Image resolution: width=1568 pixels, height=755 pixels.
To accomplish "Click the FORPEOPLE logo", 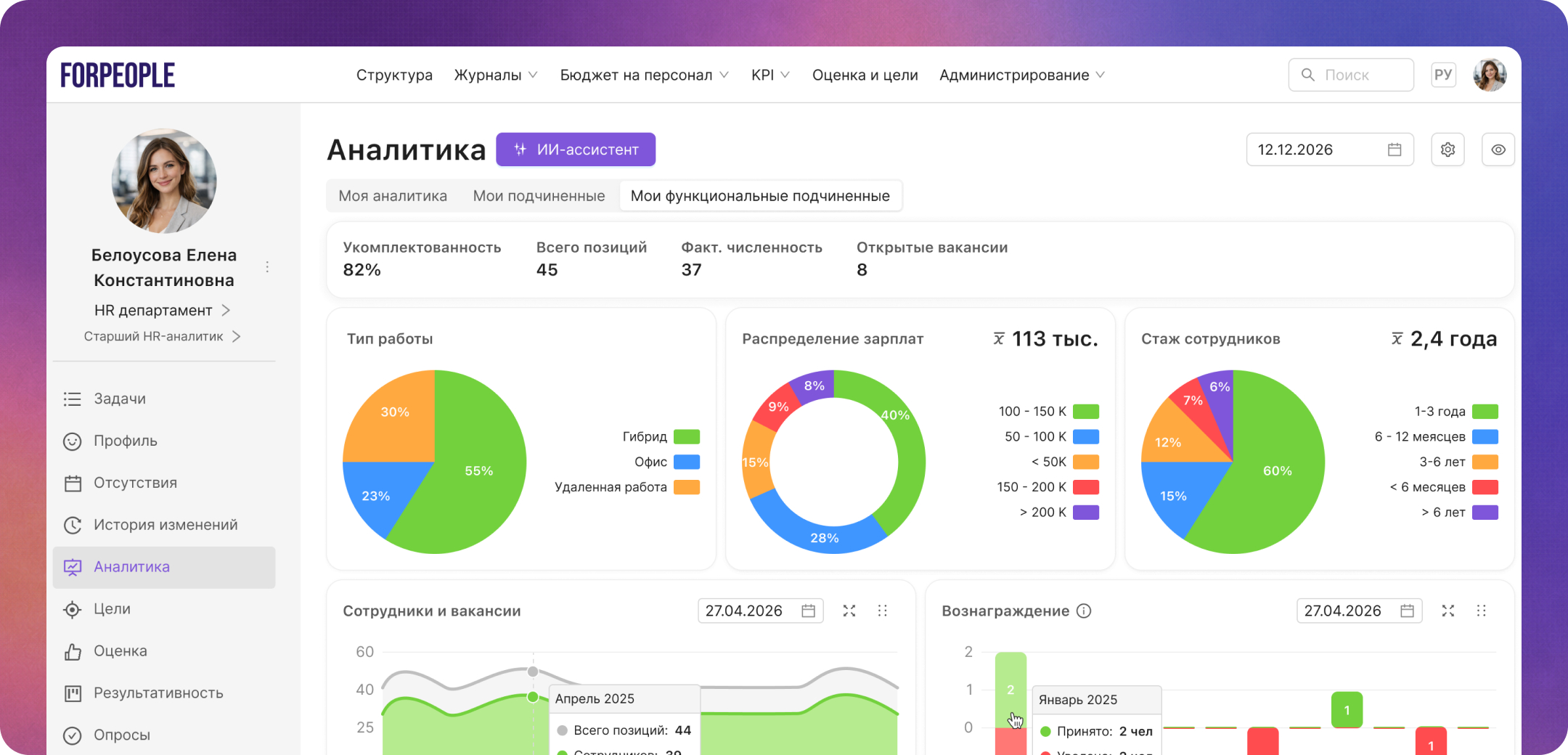I will [118, 75].
